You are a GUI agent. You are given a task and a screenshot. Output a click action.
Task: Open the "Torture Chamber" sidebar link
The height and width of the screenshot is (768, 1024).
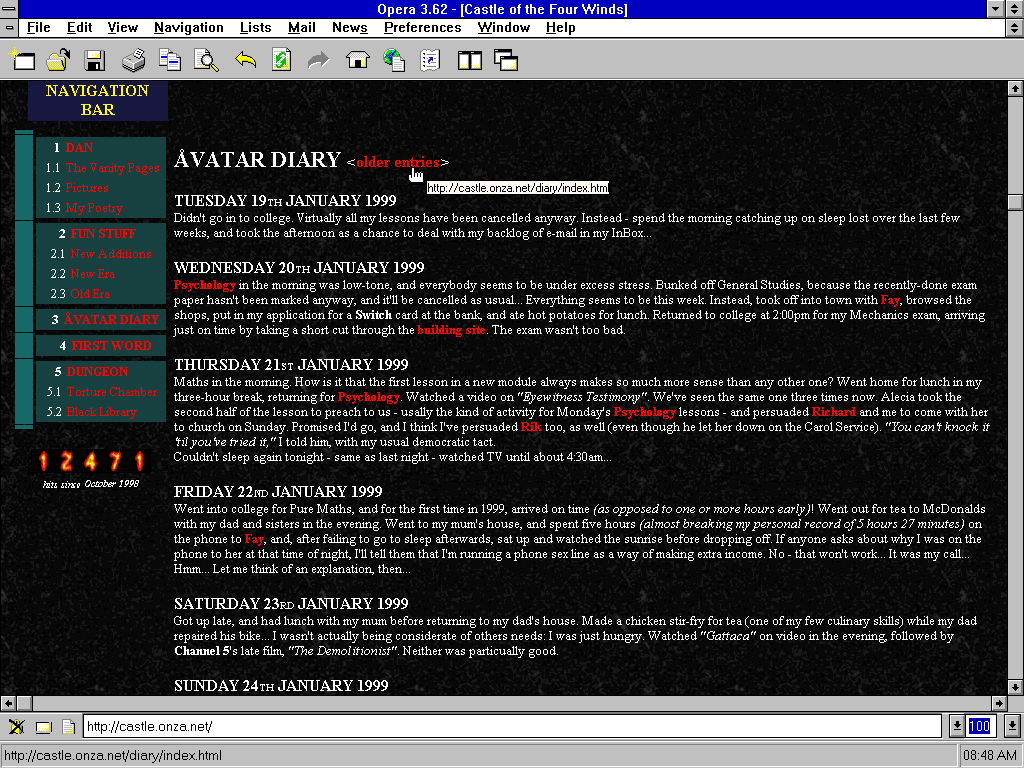[112, 392]
